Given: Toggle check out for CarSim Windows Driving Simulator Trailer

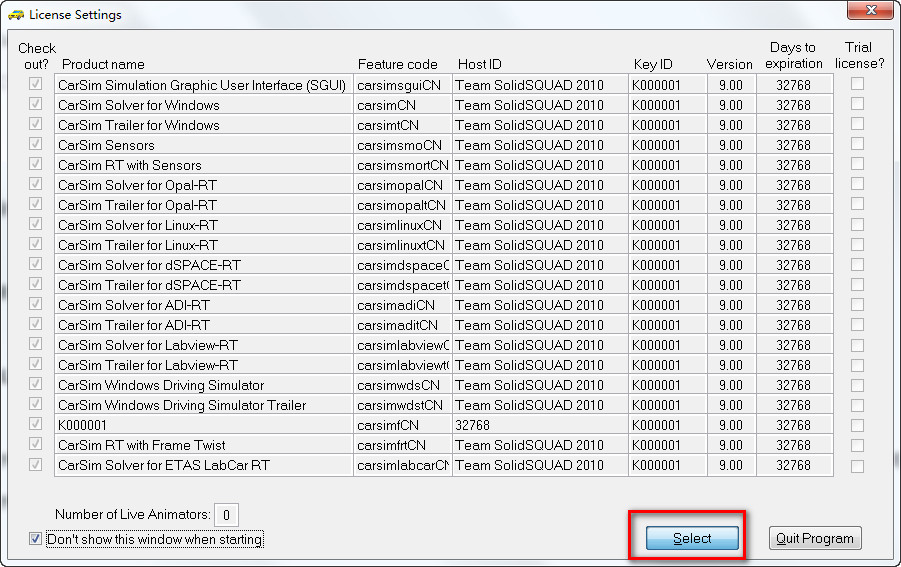Looking at the screenshot, I should point(36,404).
